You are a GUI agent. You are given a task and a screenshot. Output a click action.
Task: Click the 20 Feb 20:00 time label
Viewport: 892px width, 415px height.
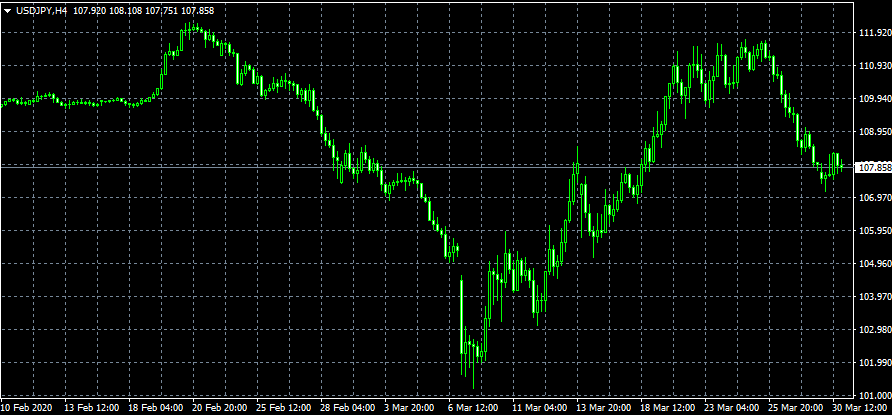tap(219, 408)
